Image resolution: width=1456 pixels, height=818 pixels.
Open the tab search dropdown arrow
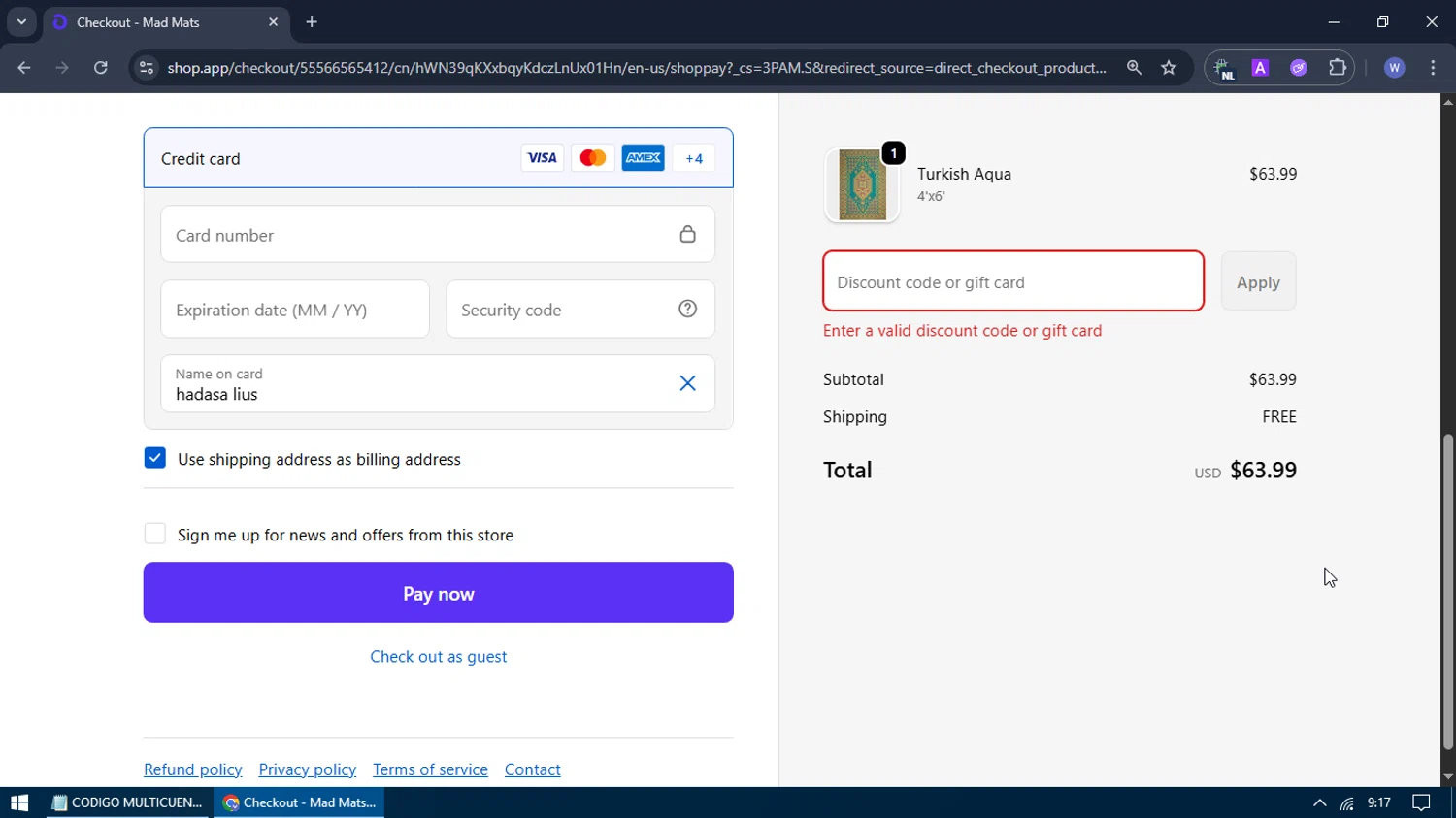21,21
